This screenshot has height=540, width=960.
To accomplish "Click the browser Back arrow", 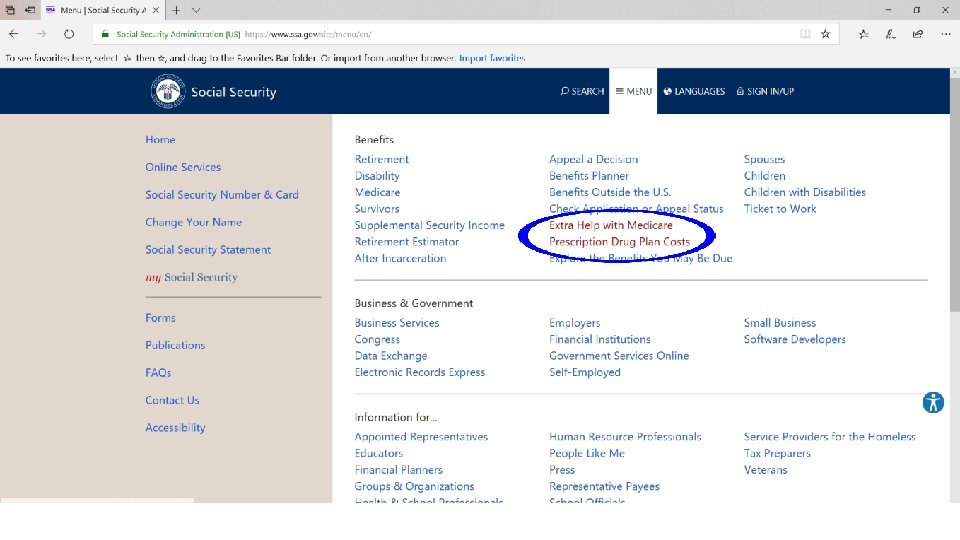I will click(x=13, y=34).
